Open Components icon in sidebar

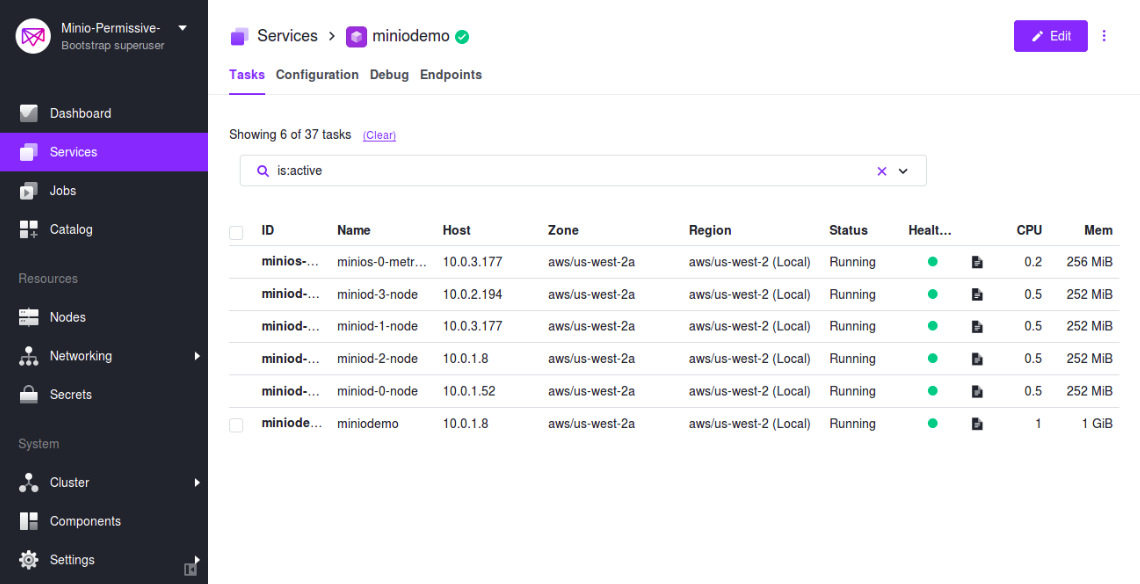click(28, 521)
